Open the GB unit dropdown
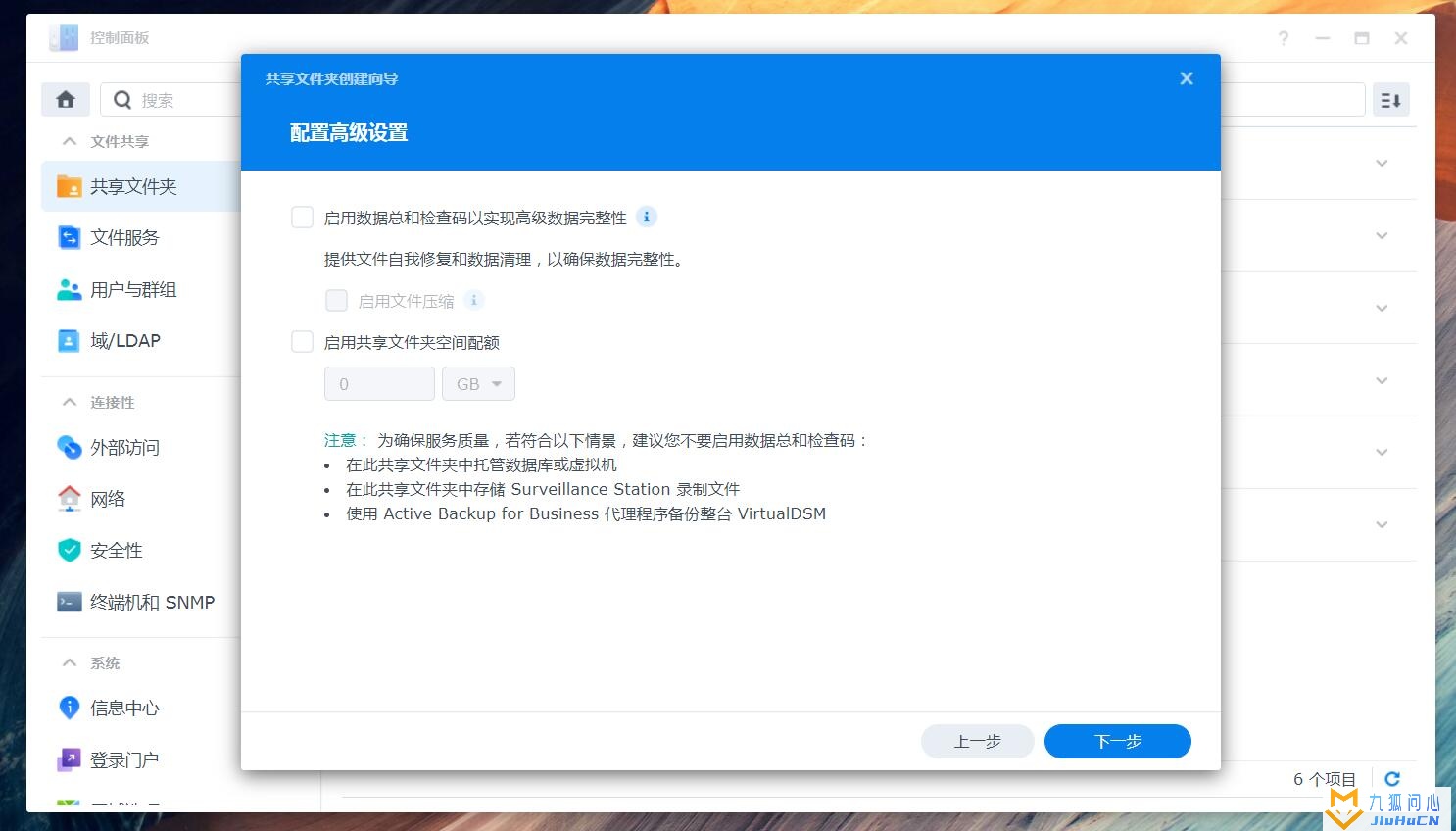 tap(478, 383)
